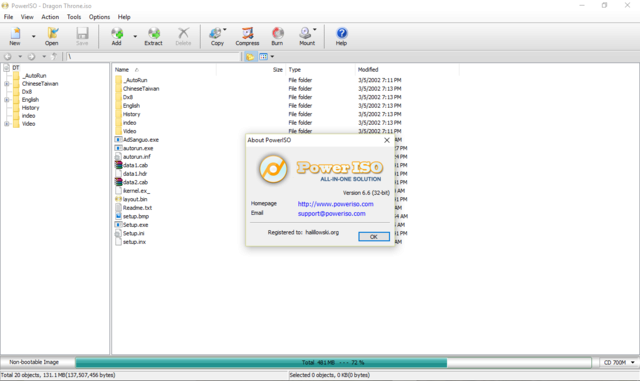640x381 pixels.
Task: Click the path address field
Action: 153,57
